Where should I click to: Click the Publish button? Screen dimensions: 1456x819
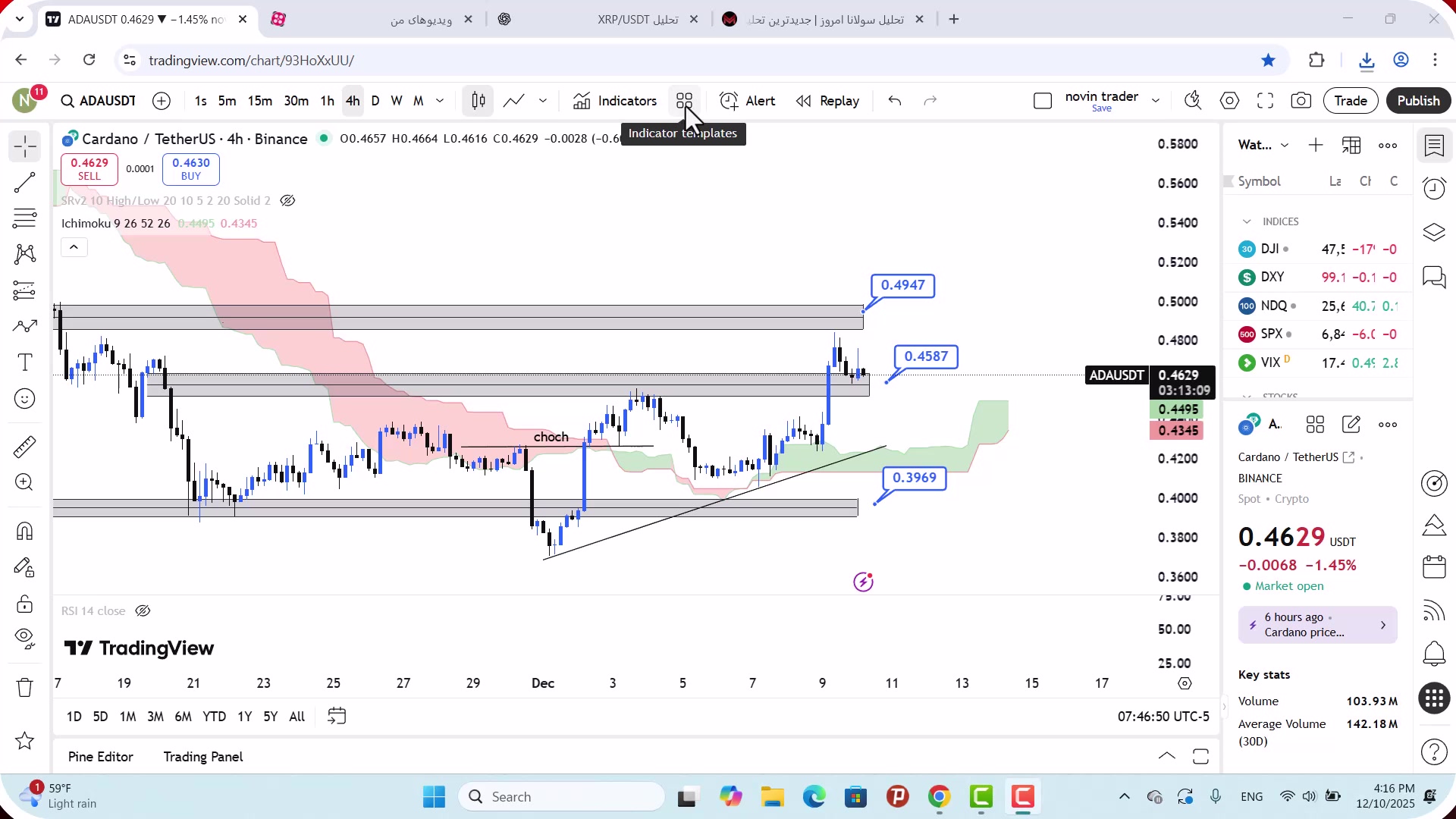1418,101
